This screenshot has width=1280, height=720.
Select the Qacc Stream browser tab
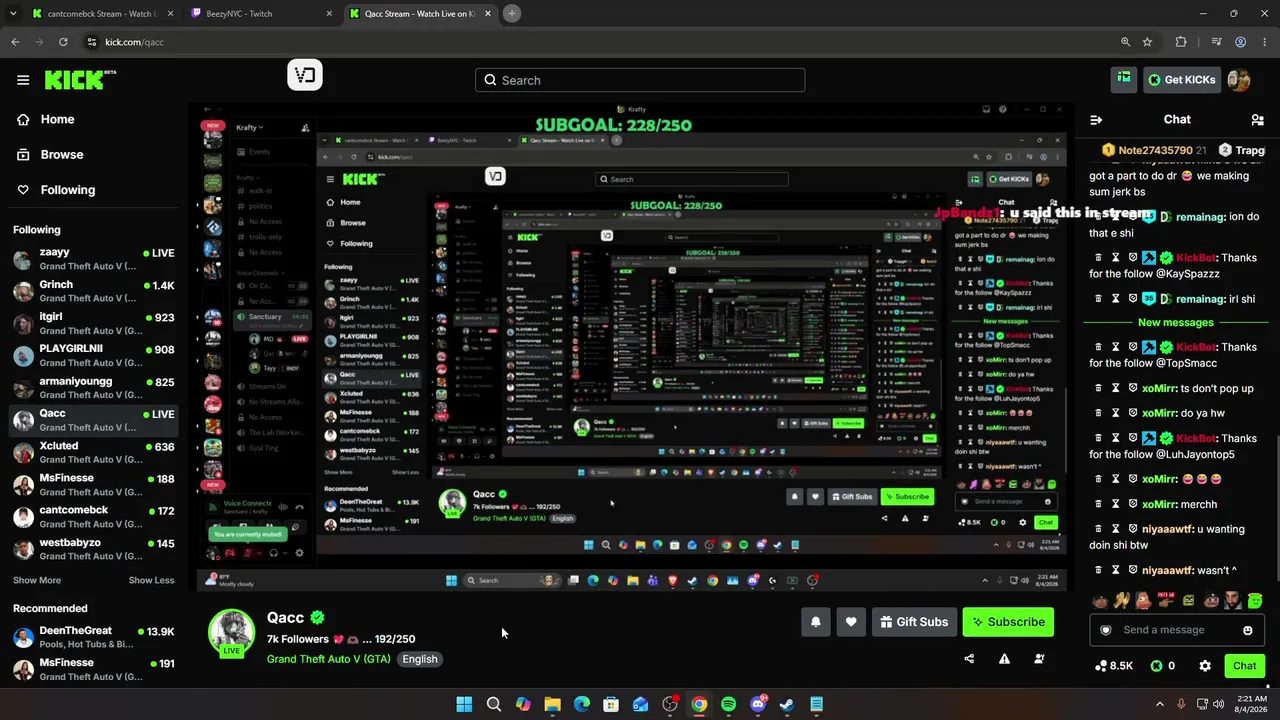click(x=420, y=14)
